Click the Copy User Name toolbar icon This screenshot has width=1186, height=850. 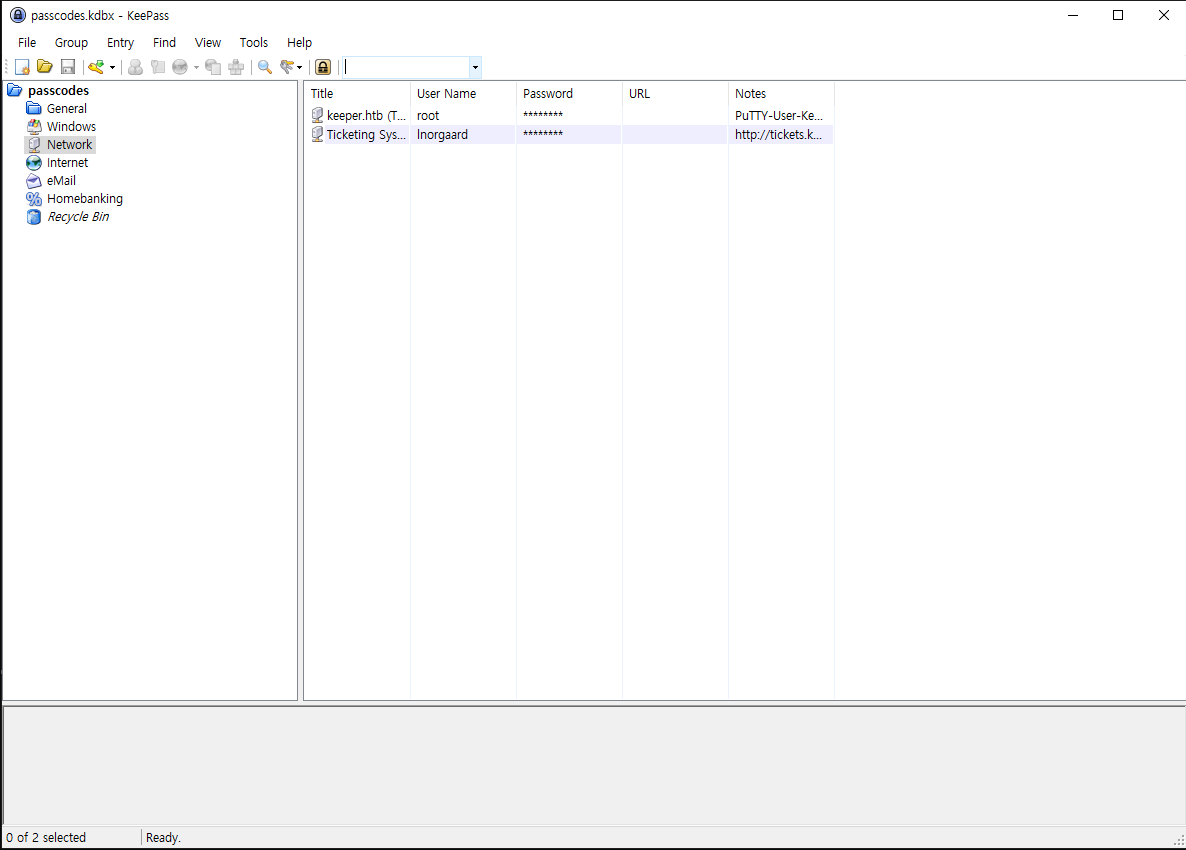[135, 67]
